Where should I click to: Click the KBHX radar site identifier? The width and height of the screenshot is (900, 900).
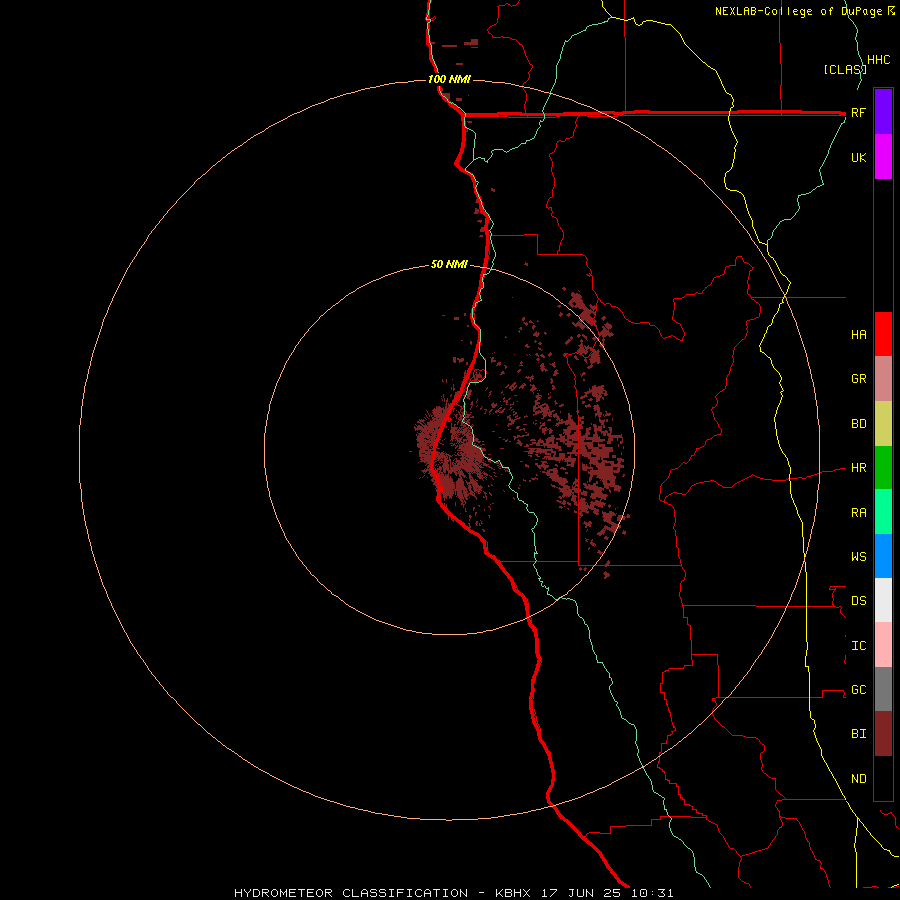[513, 893]
